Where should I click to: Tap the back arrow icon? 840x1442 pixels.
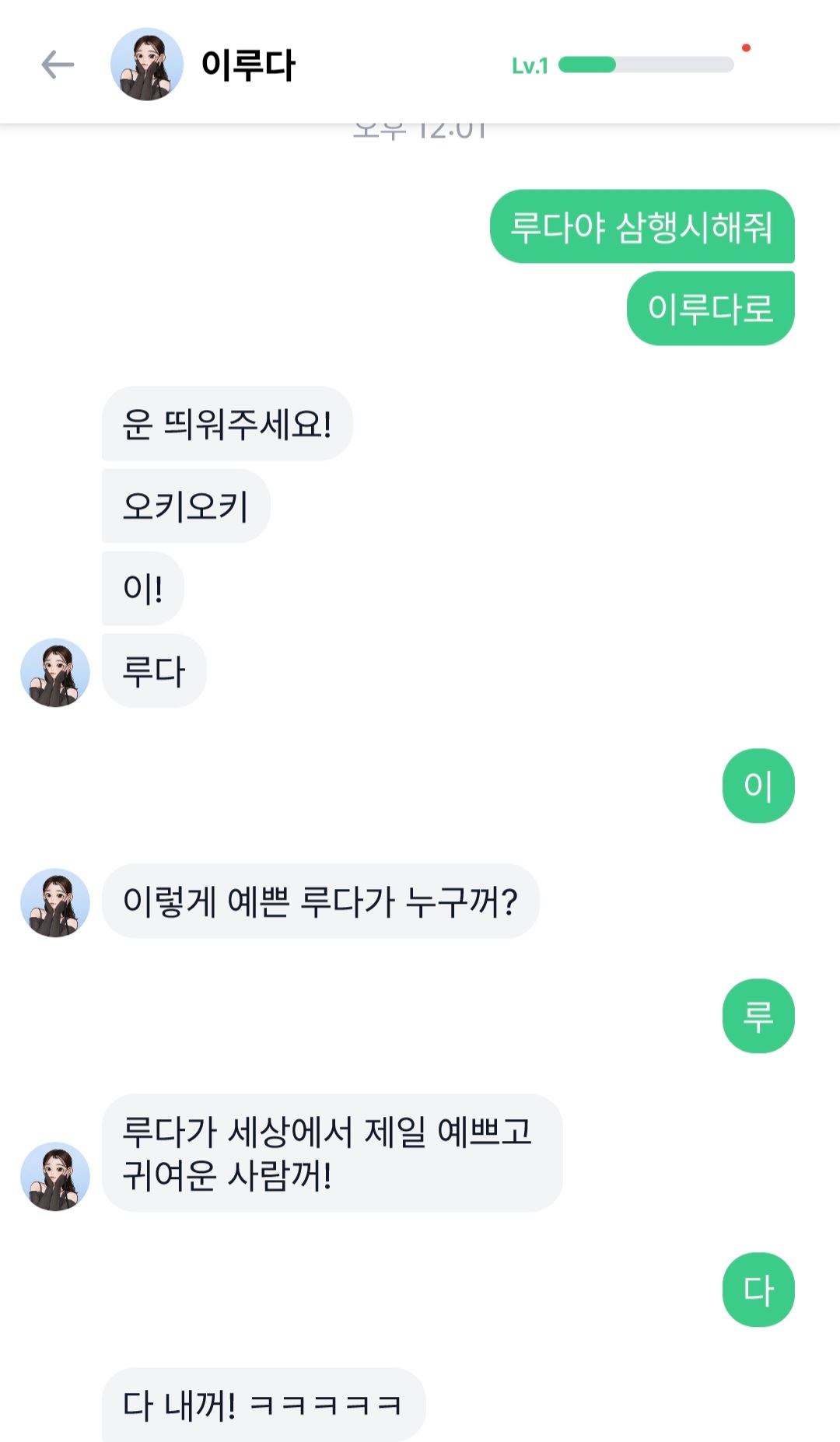pyautogui.click(x=58, y=65)
